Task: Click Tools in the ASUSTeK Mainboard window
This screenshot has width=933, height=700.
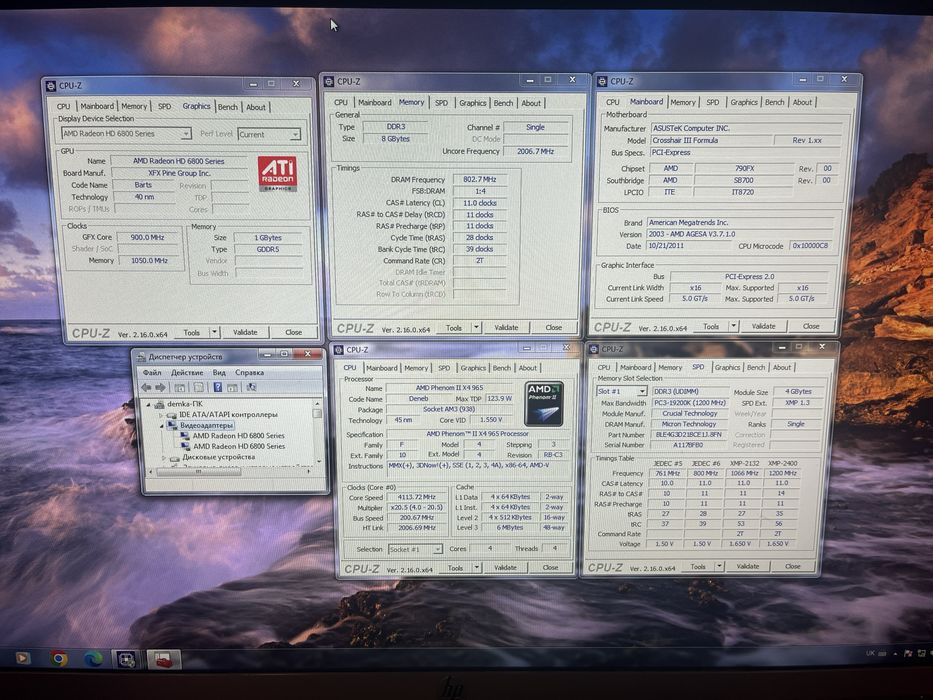Action: [712, 326]
